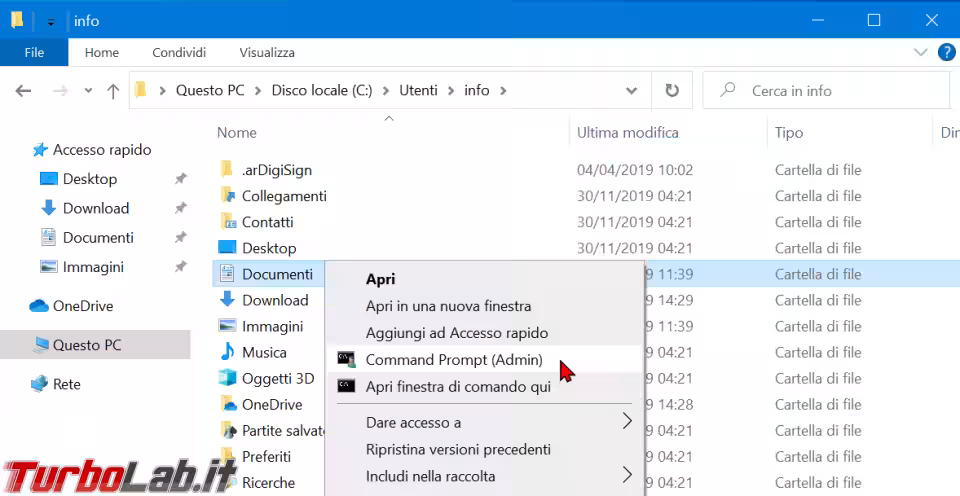960x496 pixels.
Task: Click the info breadcrumb segment
Action: 476,90
